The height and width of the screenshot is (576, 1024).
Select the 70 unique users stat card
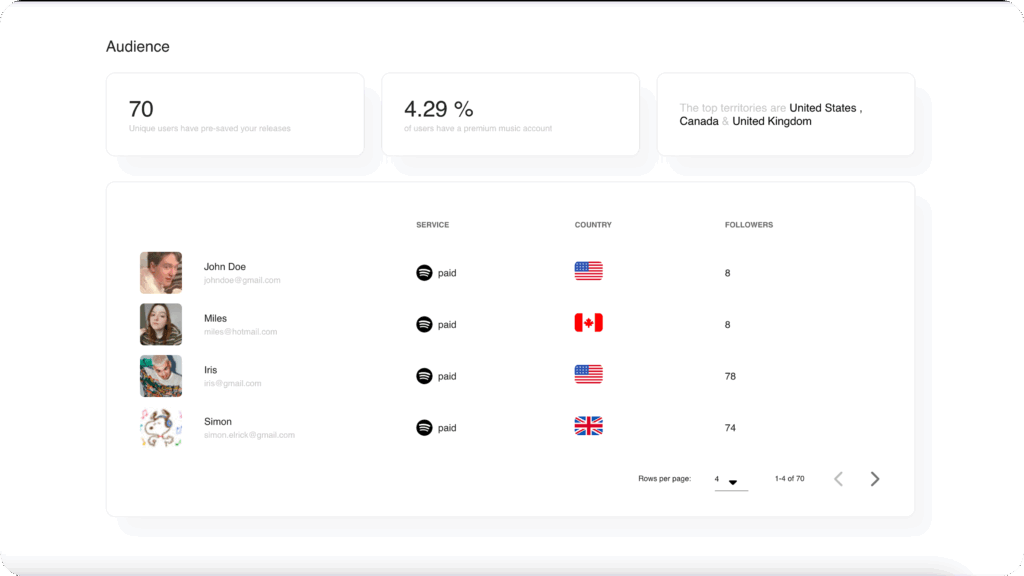coord(235,114)
